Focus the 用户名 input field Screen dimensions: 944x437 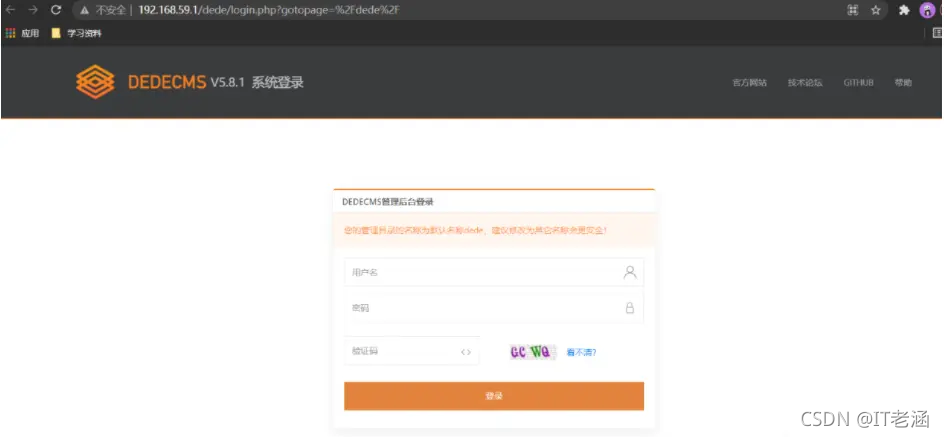tap(494, 273)
